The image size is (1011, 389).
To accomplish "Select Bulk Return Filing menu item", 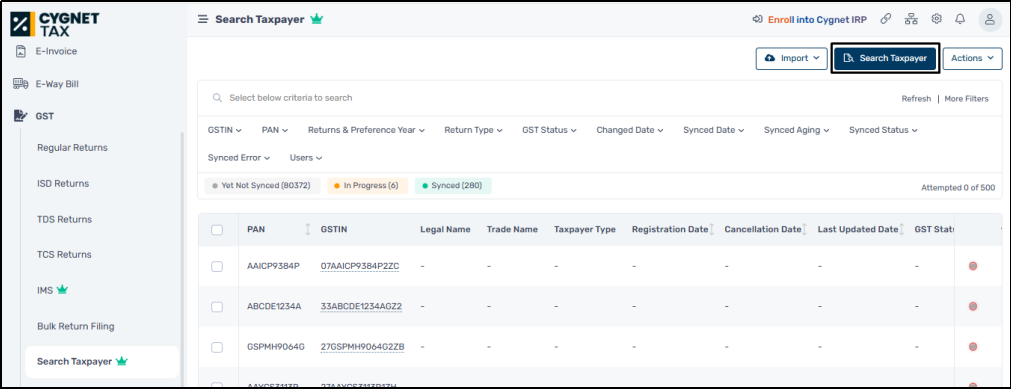I will pyautogui.click(x=75, y=326).
